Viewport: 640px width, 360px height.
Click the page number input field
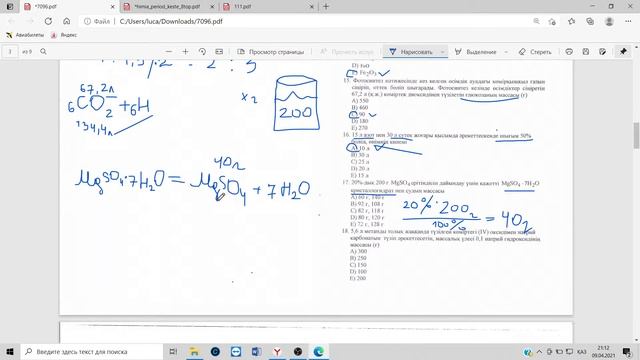pyautogui.click(x=10, y=52)
